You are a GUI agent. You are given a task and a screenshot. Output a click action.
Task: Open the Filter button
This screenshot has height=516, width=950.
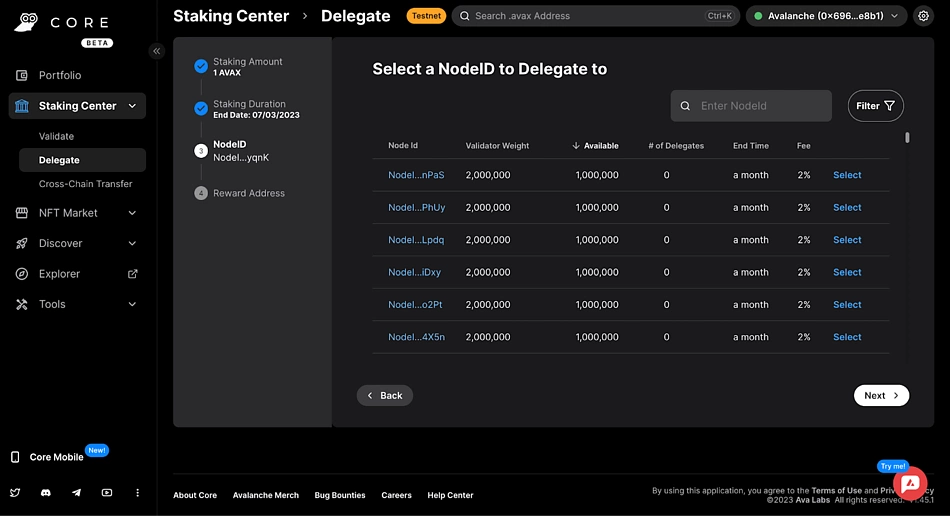click(x=875, y=106)
